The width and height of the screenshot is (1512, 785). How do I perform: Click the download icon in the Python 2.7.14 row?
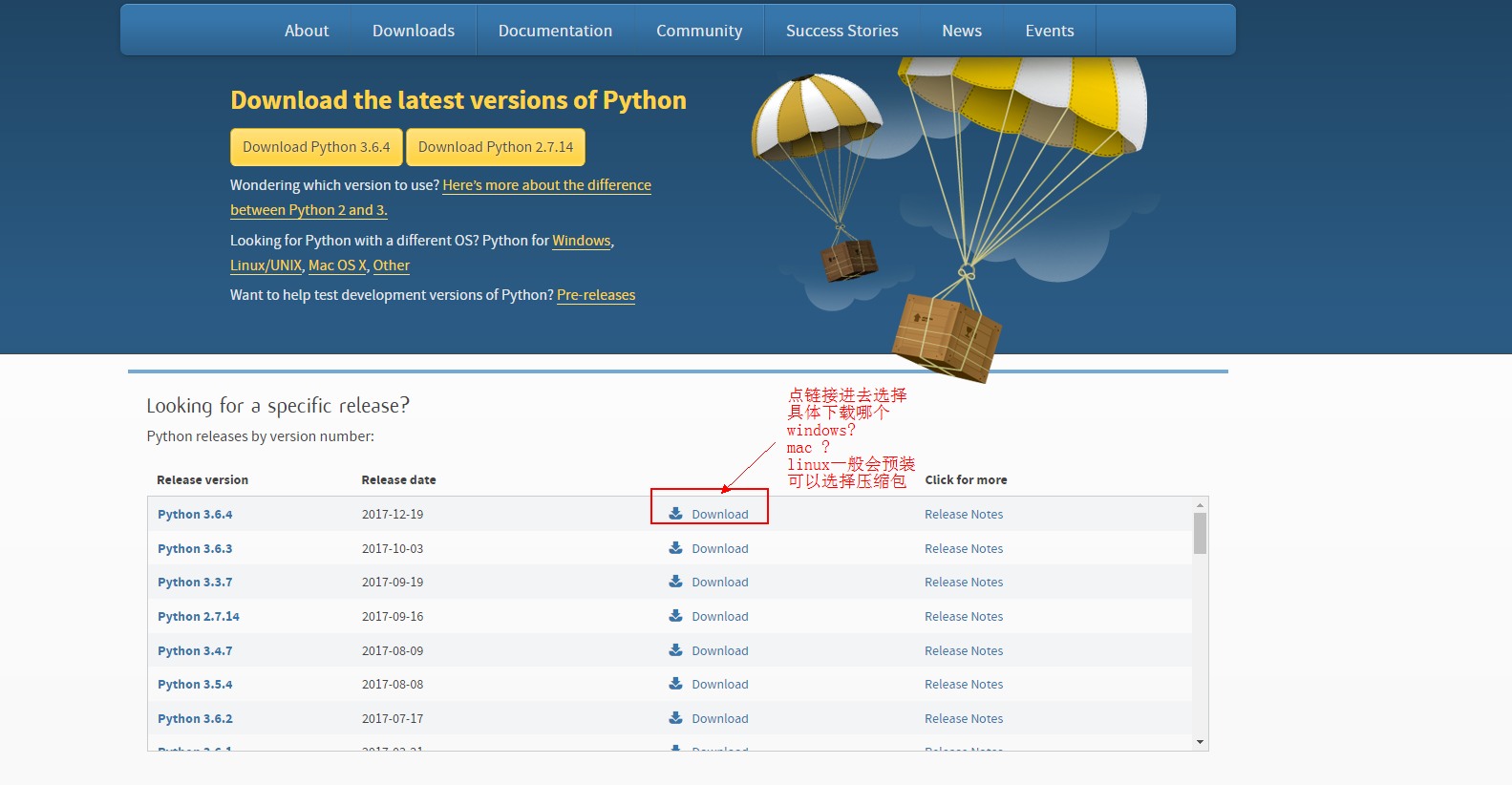tap(675, 615)
